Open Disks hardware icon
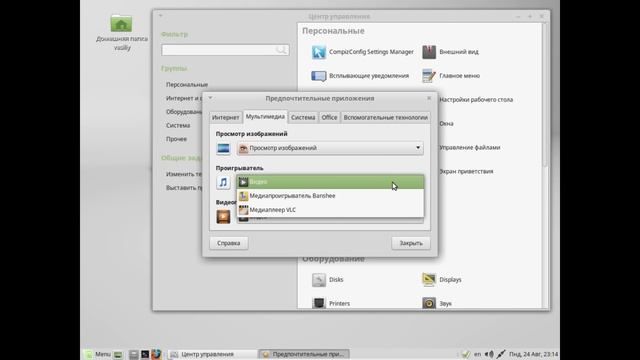This screenshot has height=360, width=640. [x=319, y=280]
